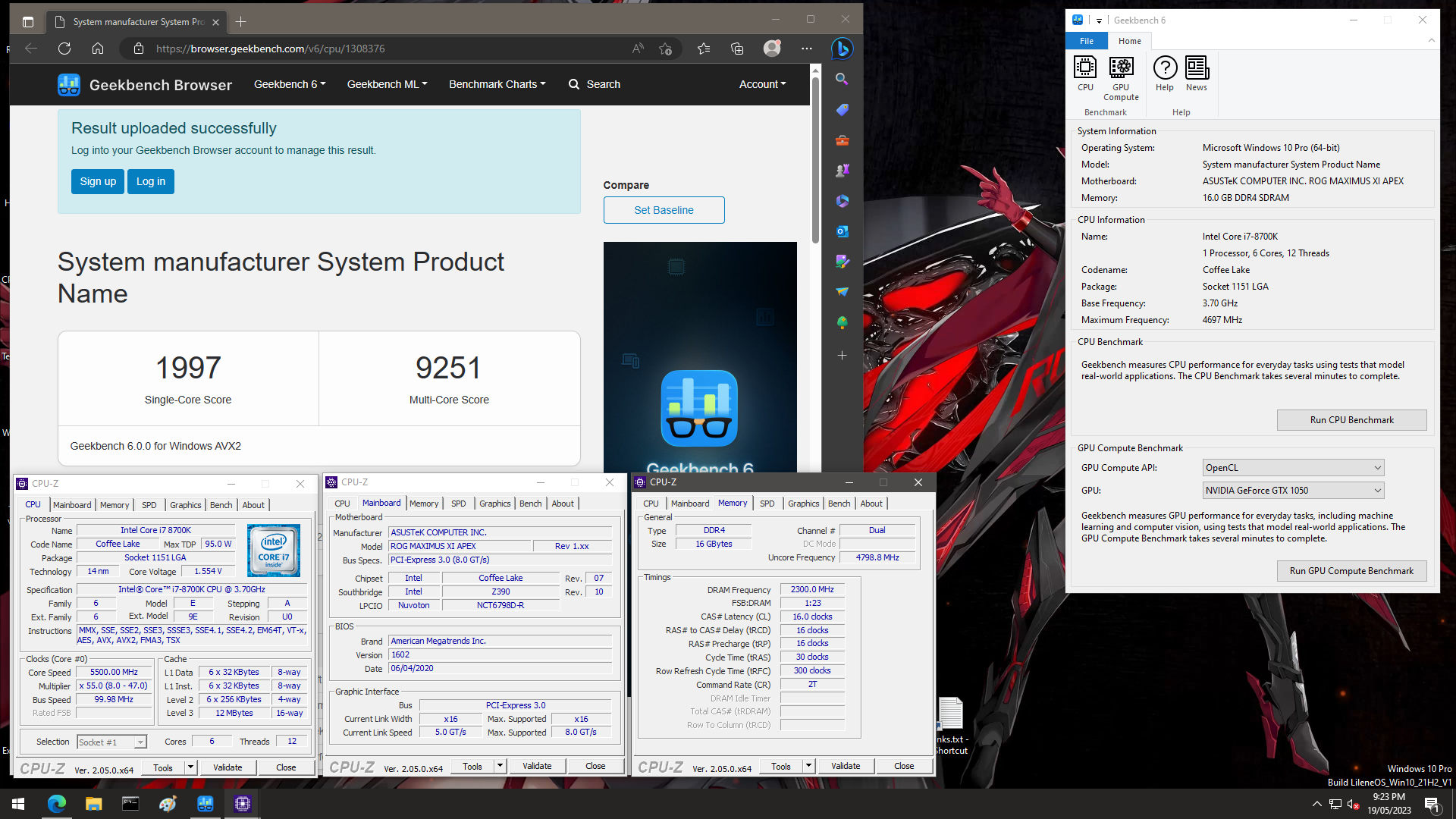Screen dimensions: 1456x819
Task: Go to the Edge home page icon
Action: (x=98, y=49)
